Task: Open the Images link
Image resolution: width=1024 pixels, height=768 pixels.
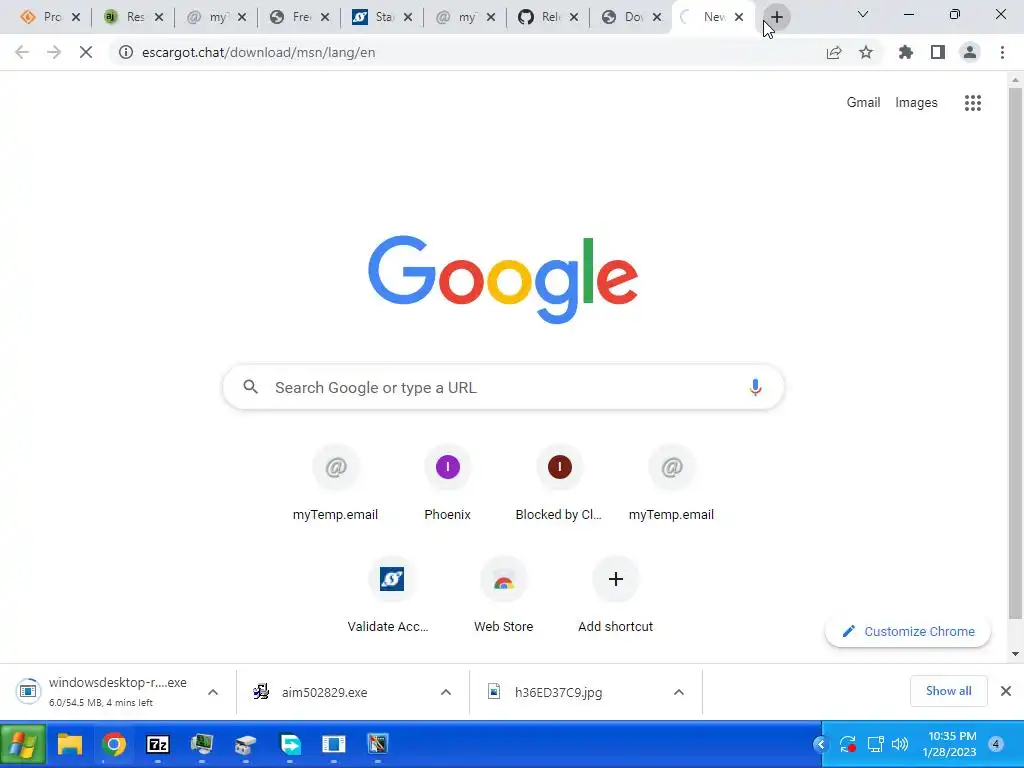Action: [916, 103]
